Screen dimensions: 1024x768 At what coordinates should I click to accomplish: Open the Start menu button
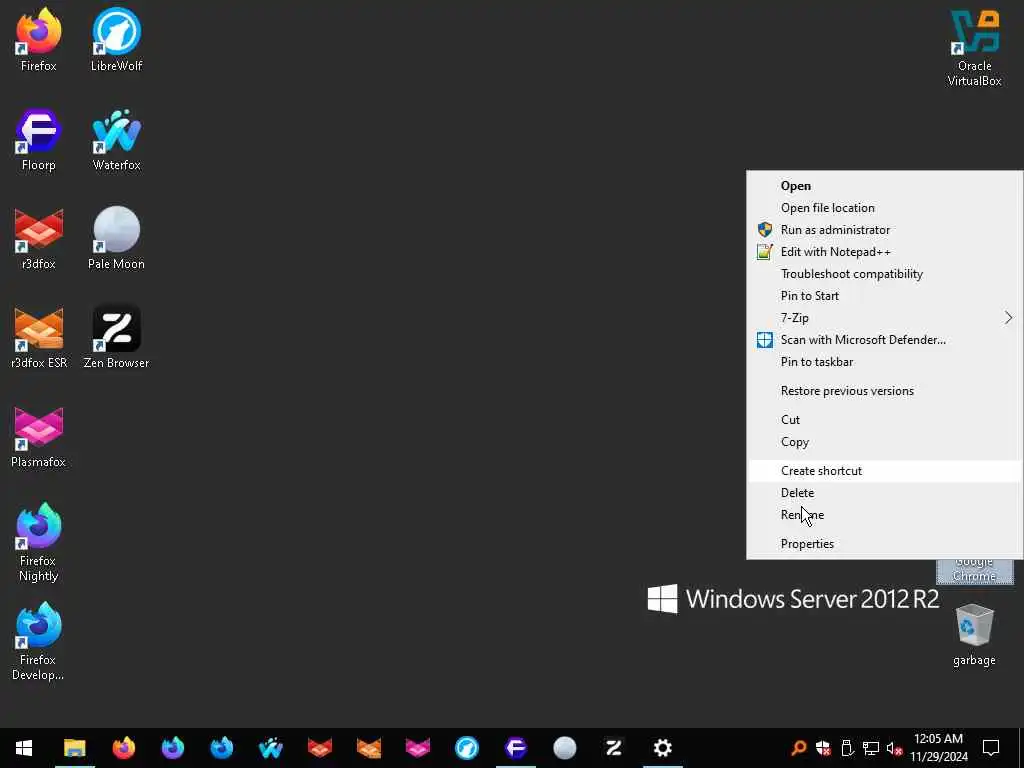tap(24, 748)
